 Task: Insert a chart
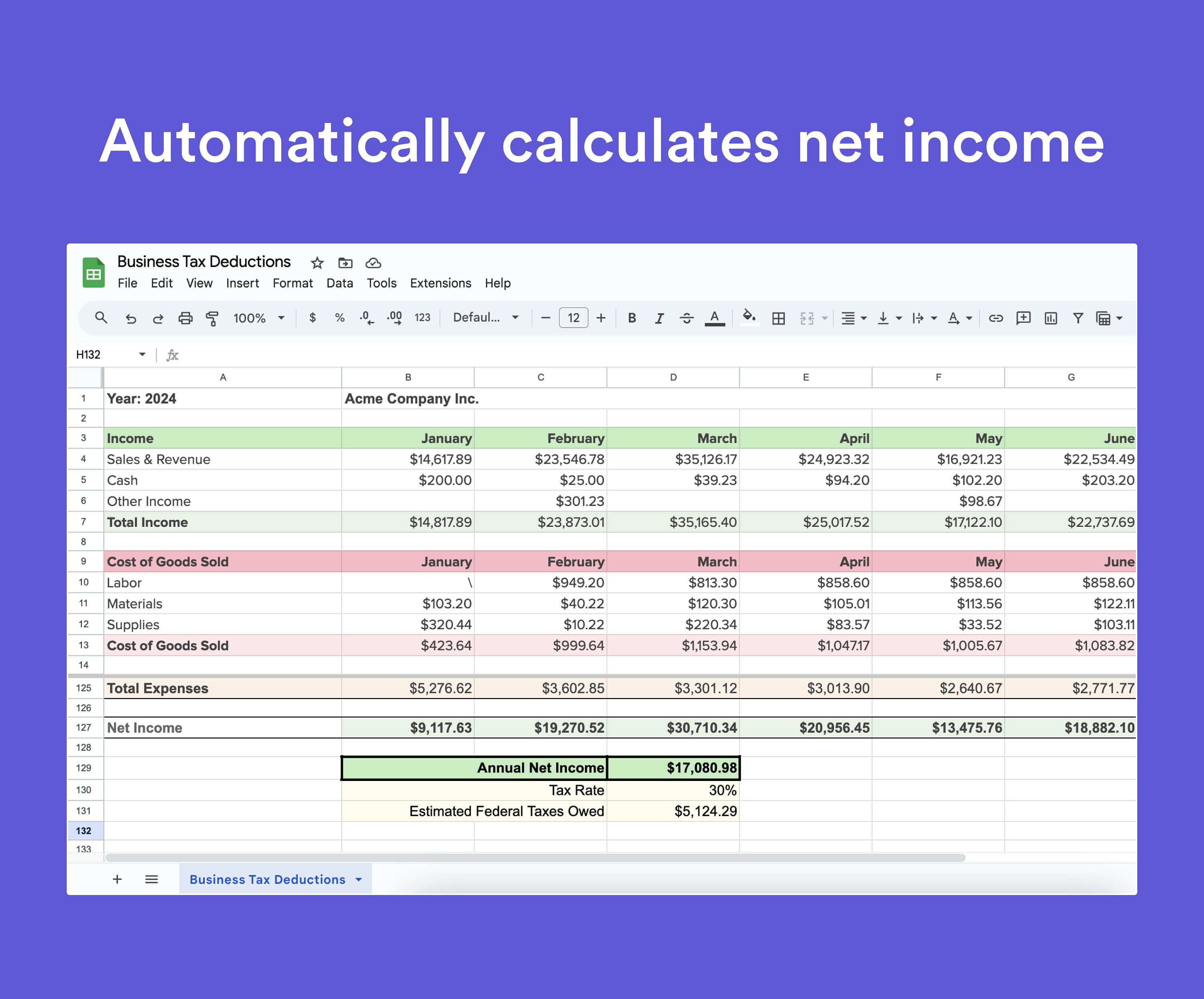pos(1050,318)
